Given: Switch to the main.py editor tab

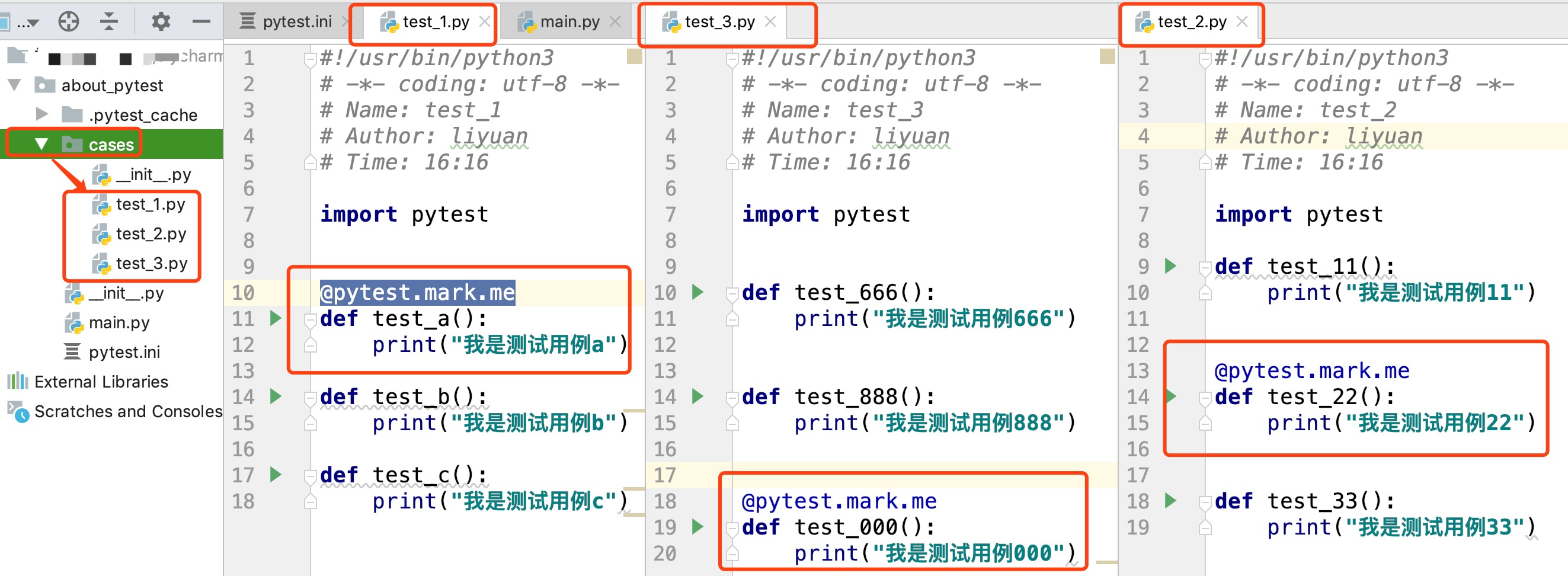Looking at the screenshot, I should 561,22.
